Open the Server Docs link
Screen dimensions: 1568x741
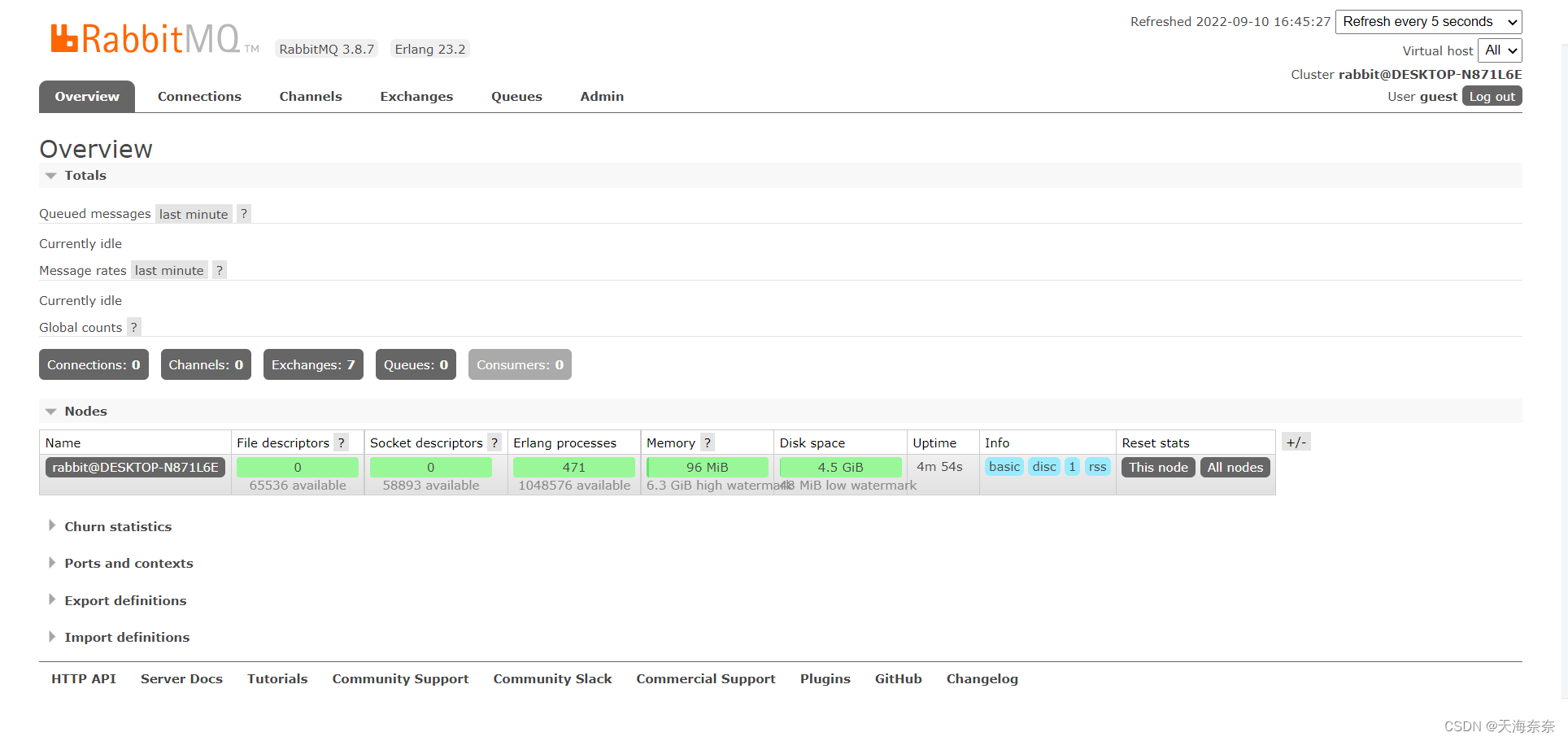[181, 678]
